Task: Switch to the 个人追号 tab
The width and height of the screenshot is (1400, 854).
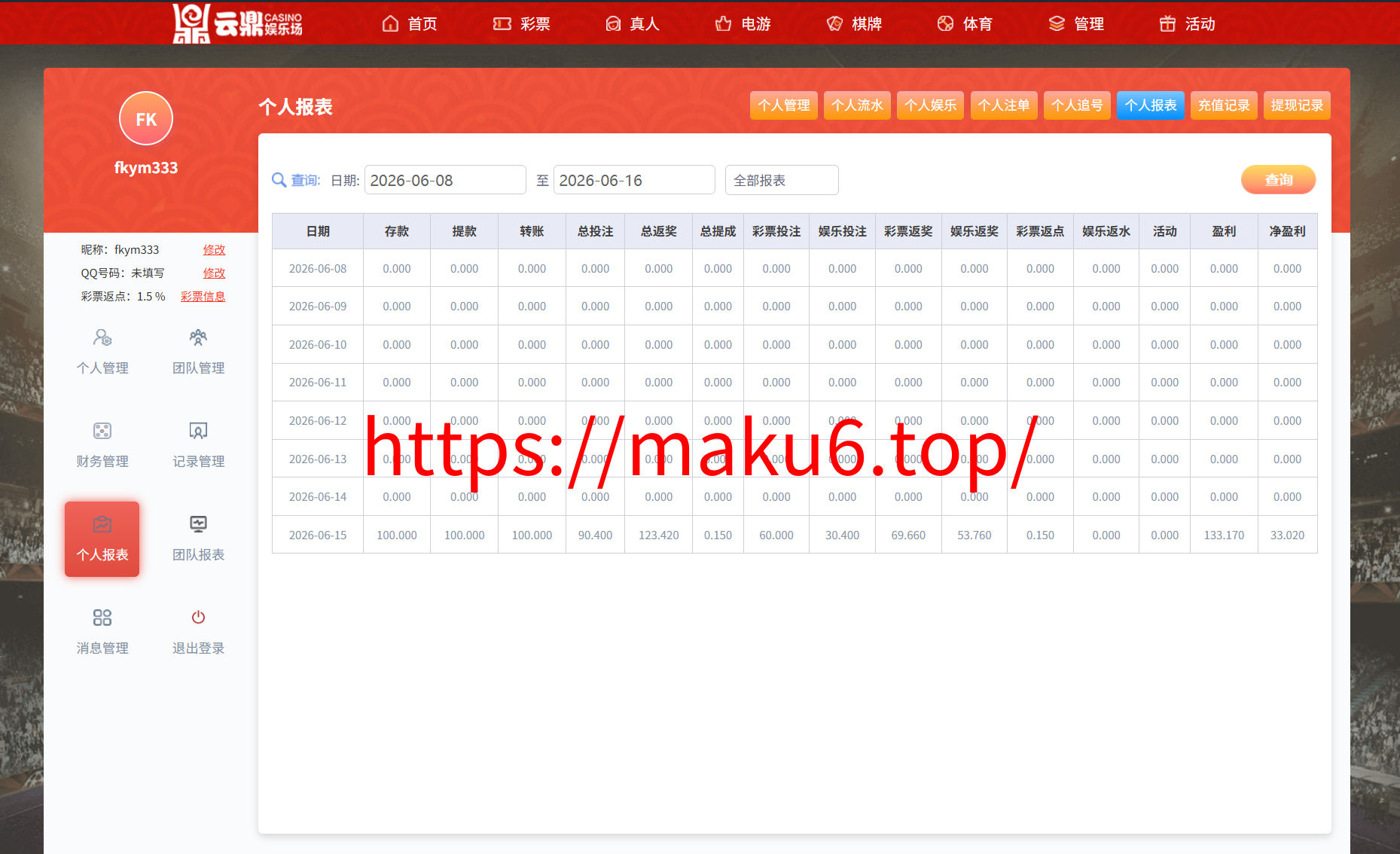Action: click(x=1077, y=105)
